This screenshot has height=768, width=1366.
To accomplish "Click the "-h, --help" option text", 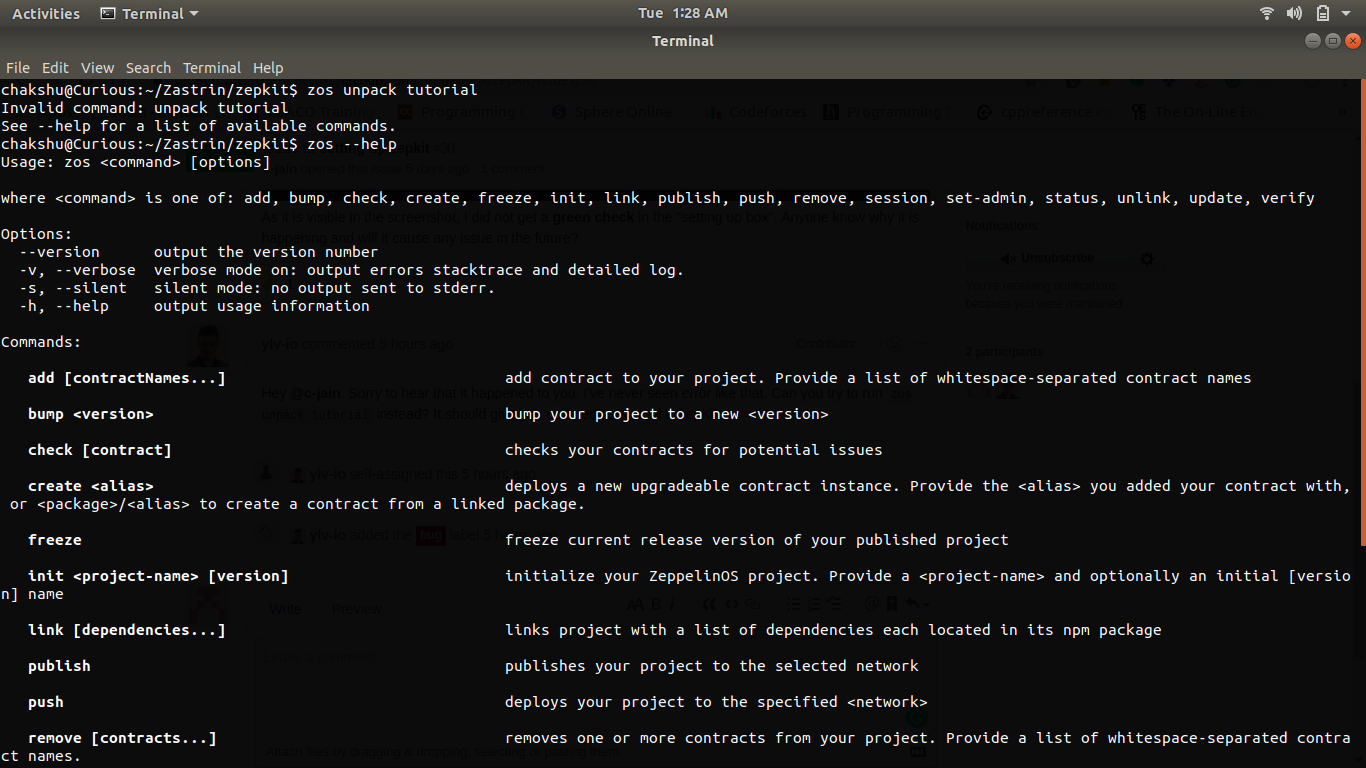I will click(64, 306).
